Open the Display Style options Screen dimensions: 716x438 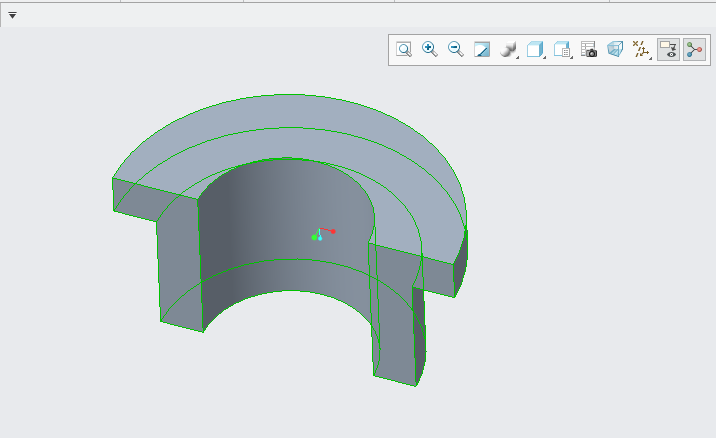coord(509,49)
